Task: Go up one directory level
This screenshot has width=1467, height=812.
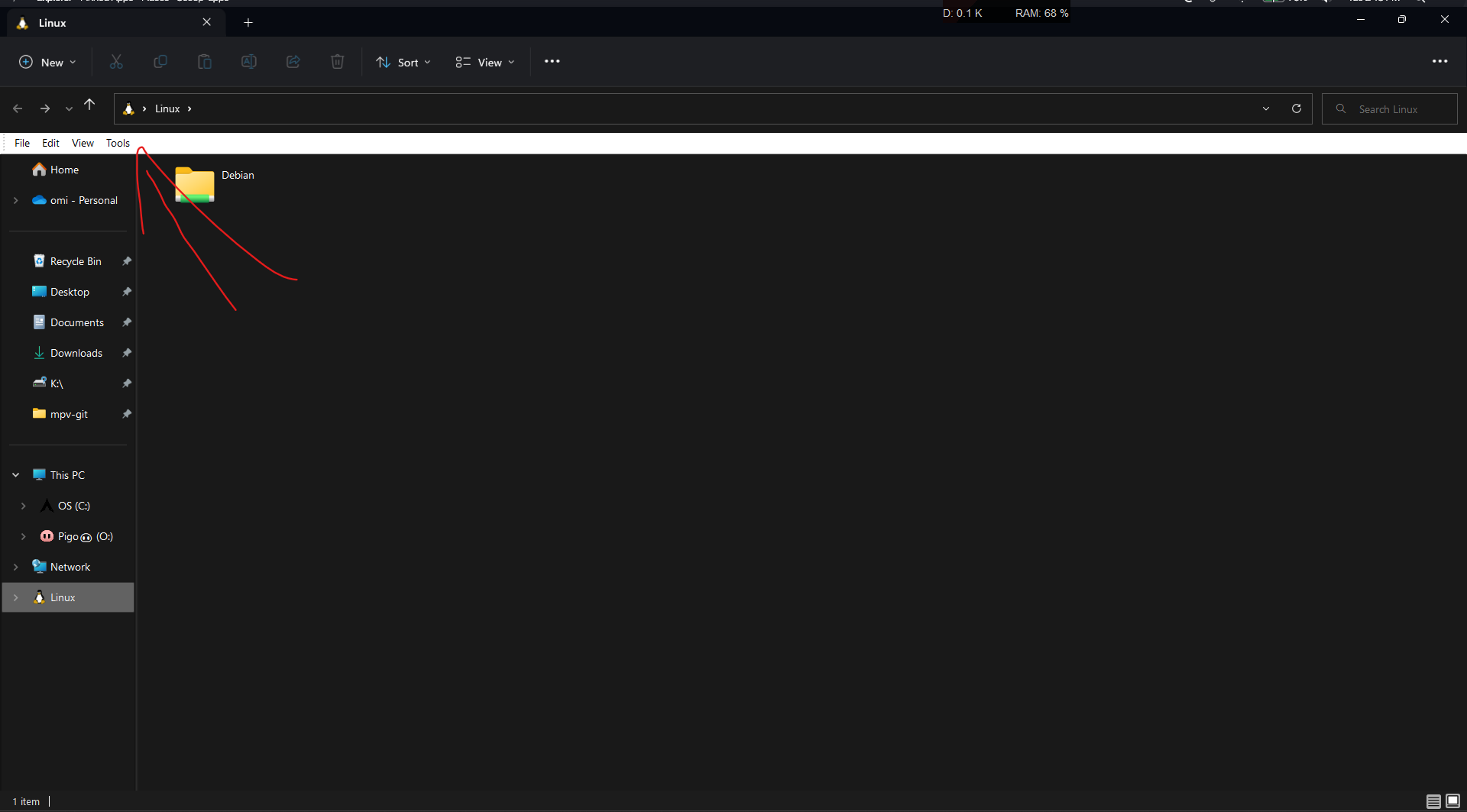Action: coord(89,105)
